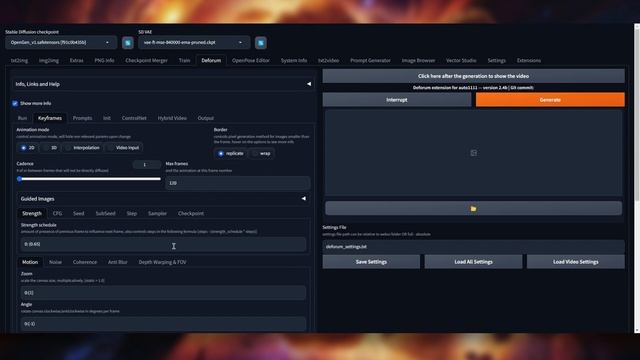Viewport: 640px width, 360px height.
Task: Switch to Output sub-tab
Action: tap(206, 118)
